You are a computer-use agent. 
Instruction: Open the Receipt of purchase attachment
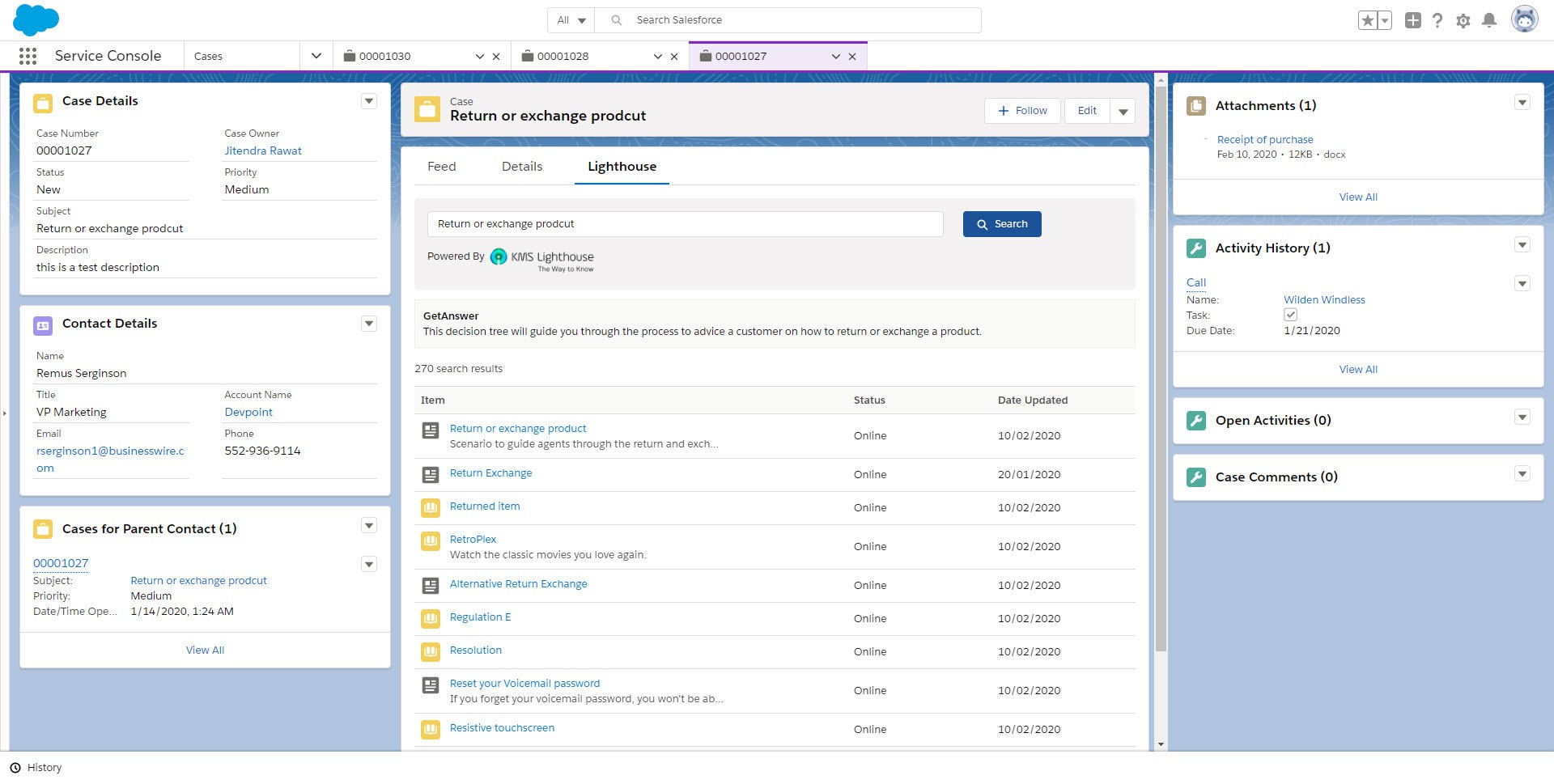point(1265,139)
